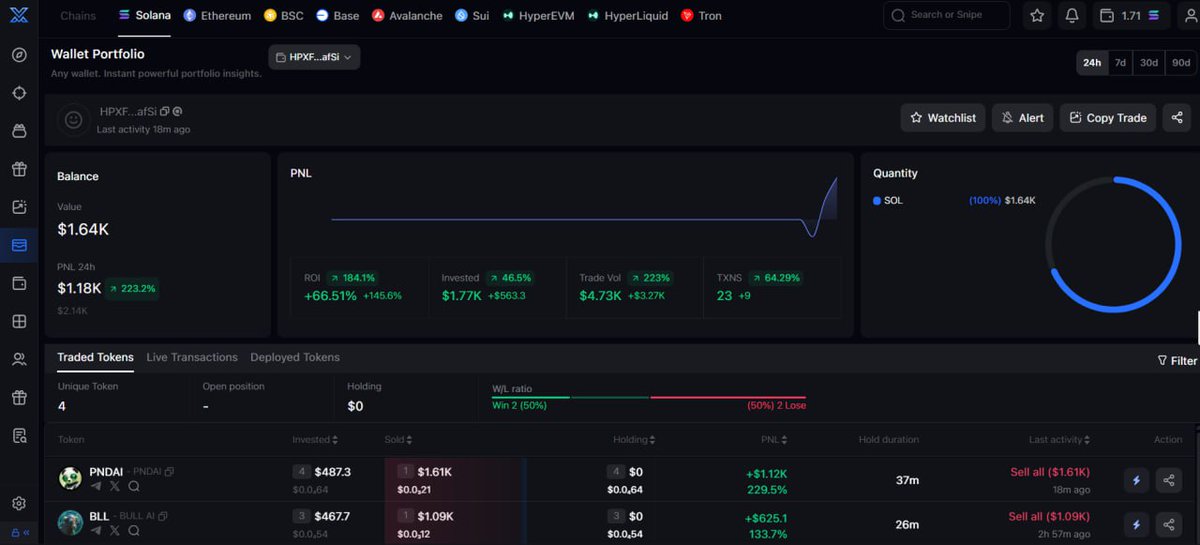
Task: Open BLL's X (Twitter) link icon
Action: [x=115, y=531]
